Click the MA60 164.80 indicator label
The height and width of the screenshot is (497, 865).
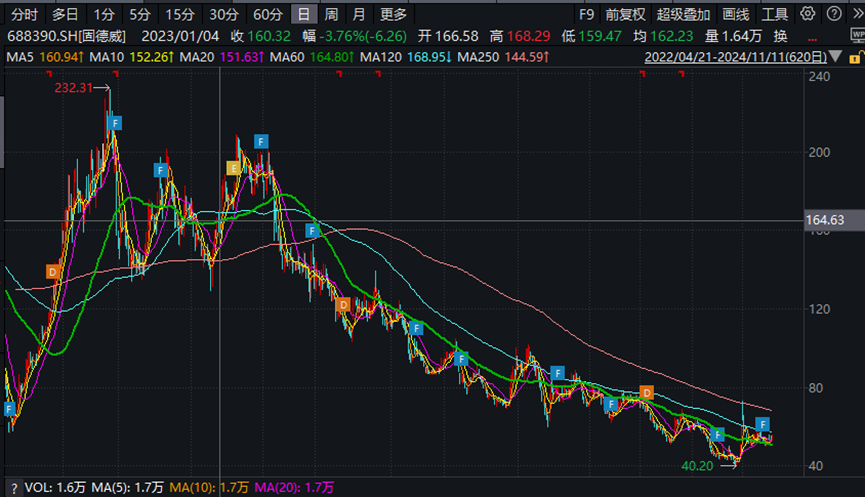(x=312, y=57)
